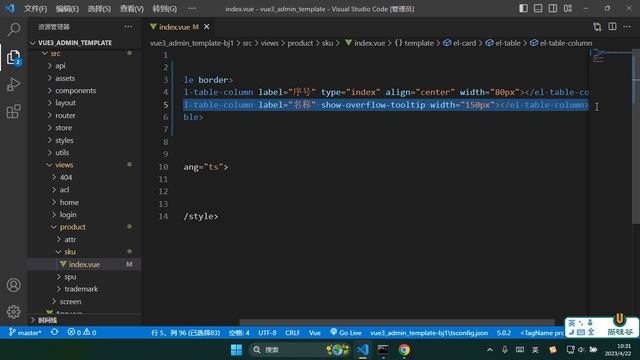The width and height of the screenshot is (640, 360).
Task: Open the 查看(V) menu
Action: click(131, 9)
